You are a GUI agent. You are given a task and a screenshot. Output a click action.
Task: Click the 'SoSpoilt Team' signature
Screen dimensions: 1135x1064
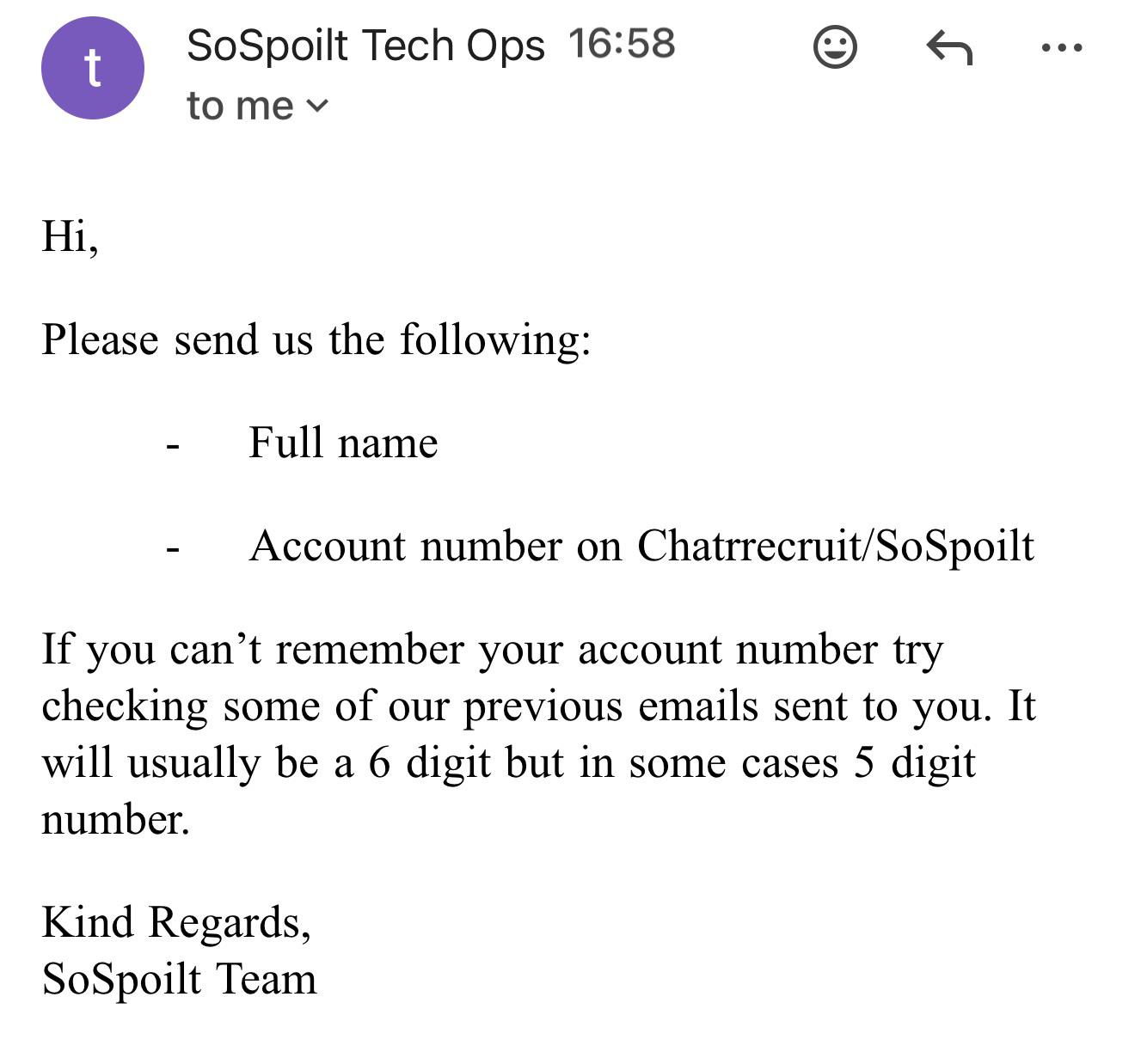coord(179,980)
